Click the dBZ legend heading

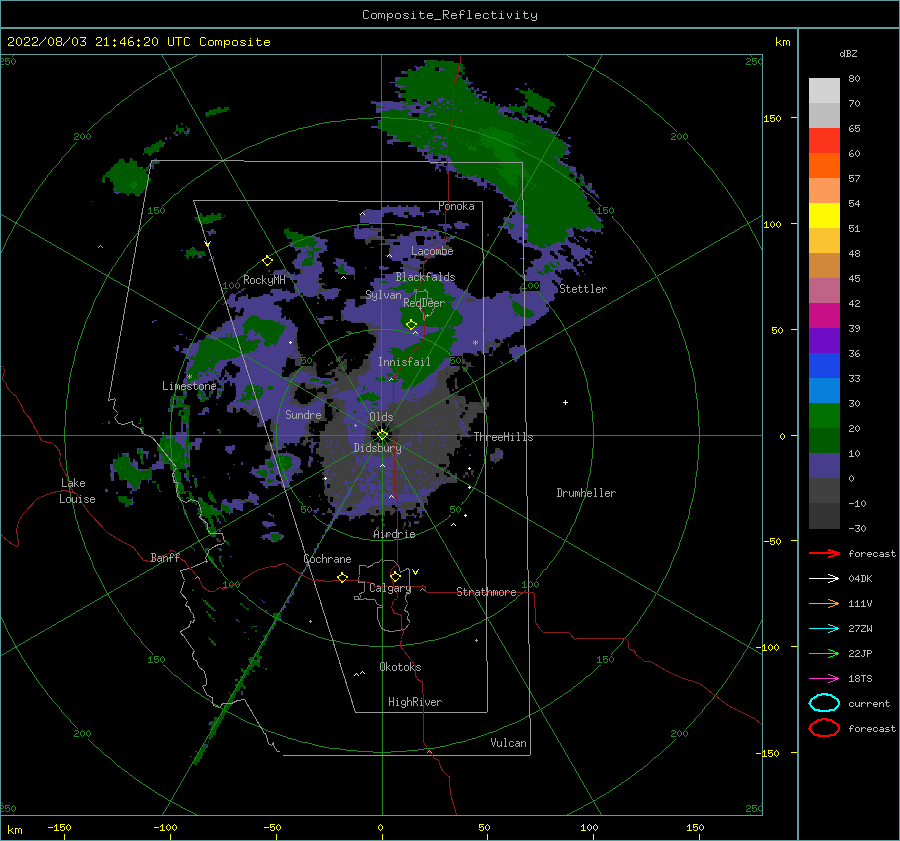(x=848, y=53)
